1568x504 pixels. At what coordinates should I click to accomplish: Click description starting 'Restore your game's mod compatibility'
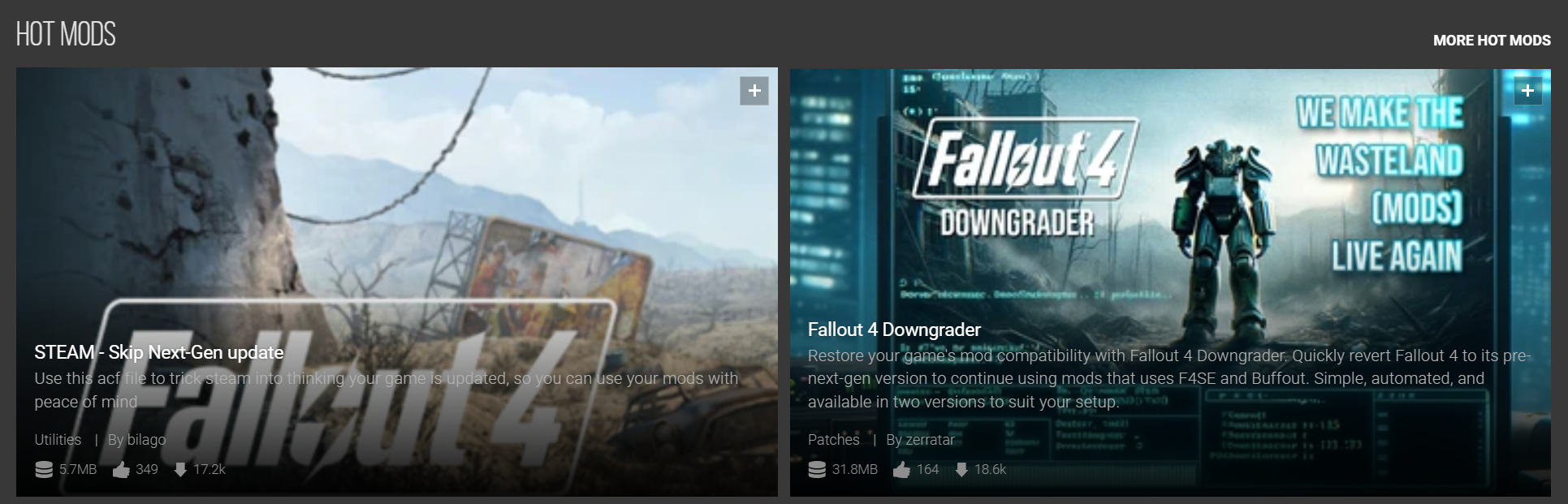tap(1169, 379)
